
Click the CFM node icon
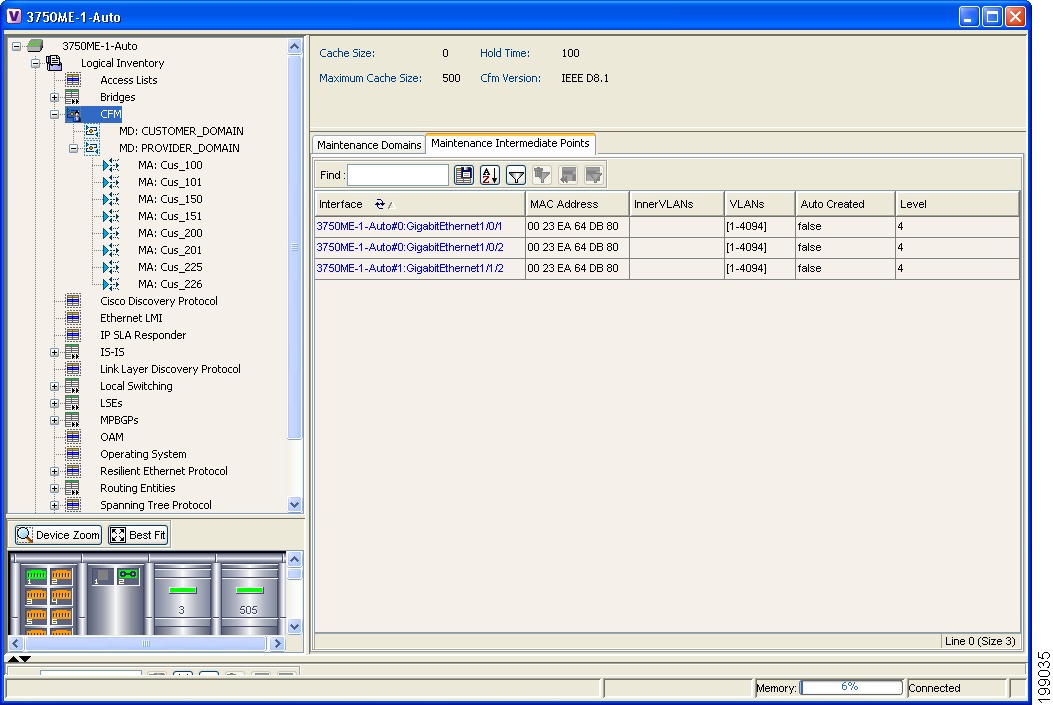pyautogui.click(x=73, y=114)
